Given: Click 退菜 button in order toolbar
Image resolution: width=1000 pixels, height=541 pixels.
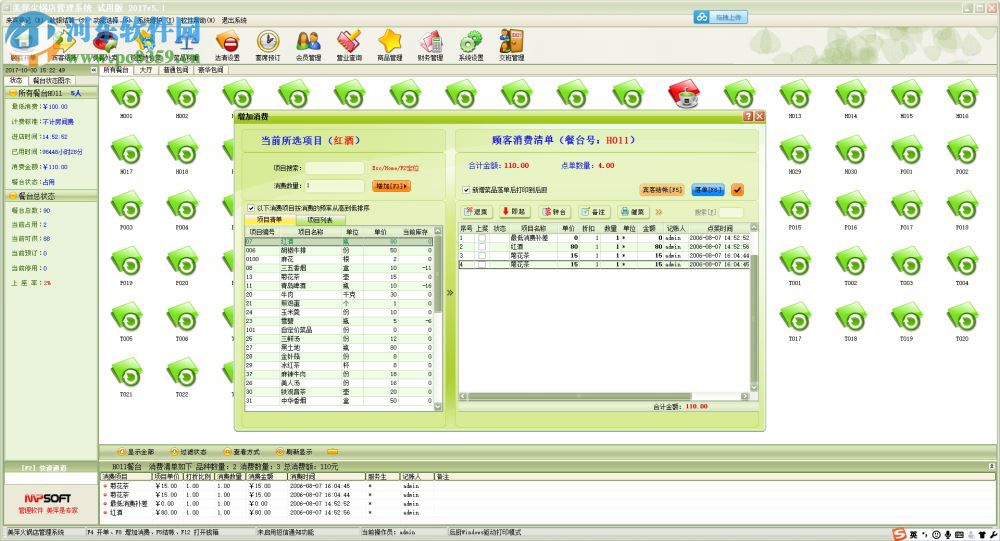Looking at the screenshot, I should (x=476, y=212).
